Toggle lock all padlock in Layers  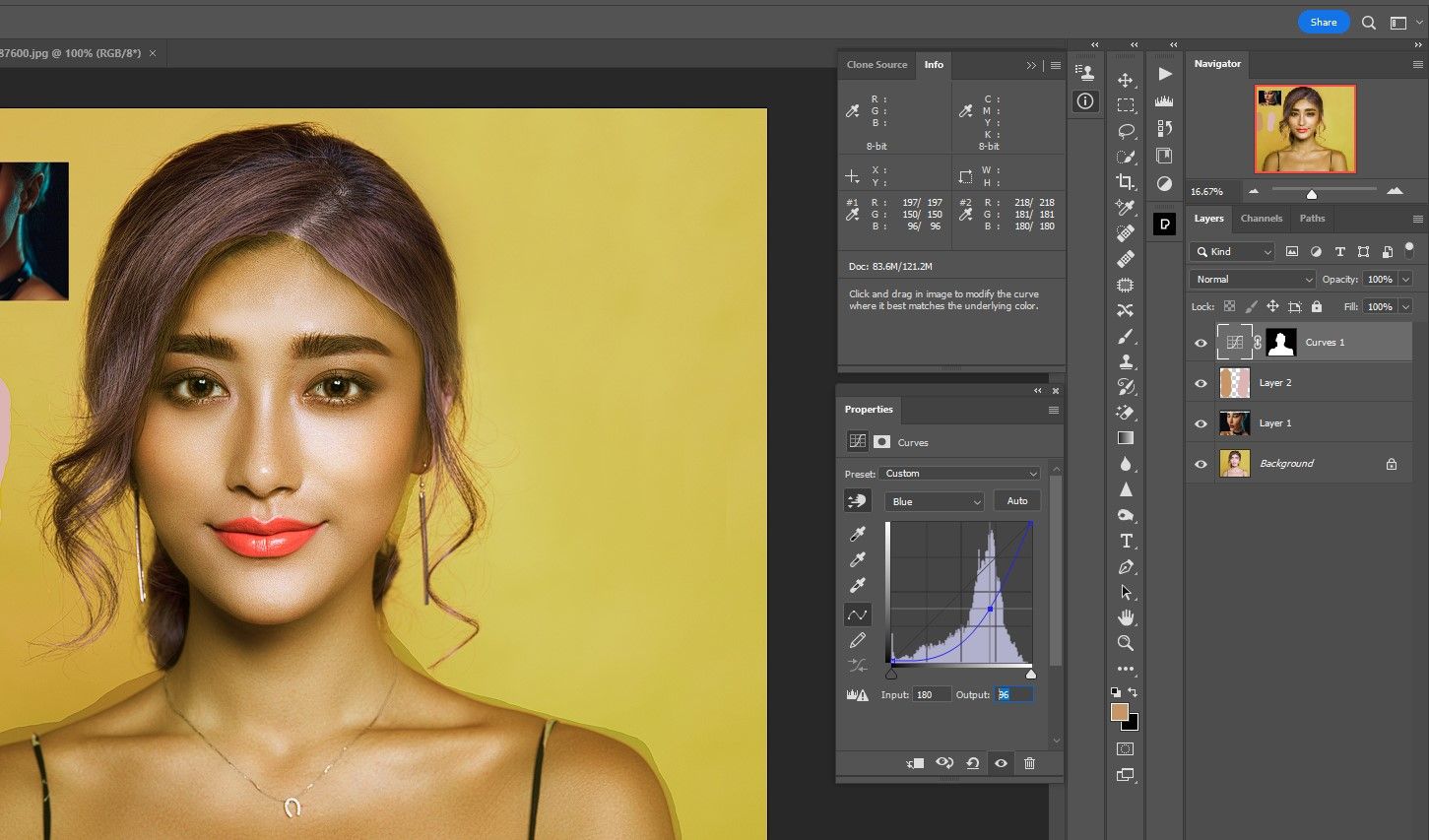(x=1317, y=306)
